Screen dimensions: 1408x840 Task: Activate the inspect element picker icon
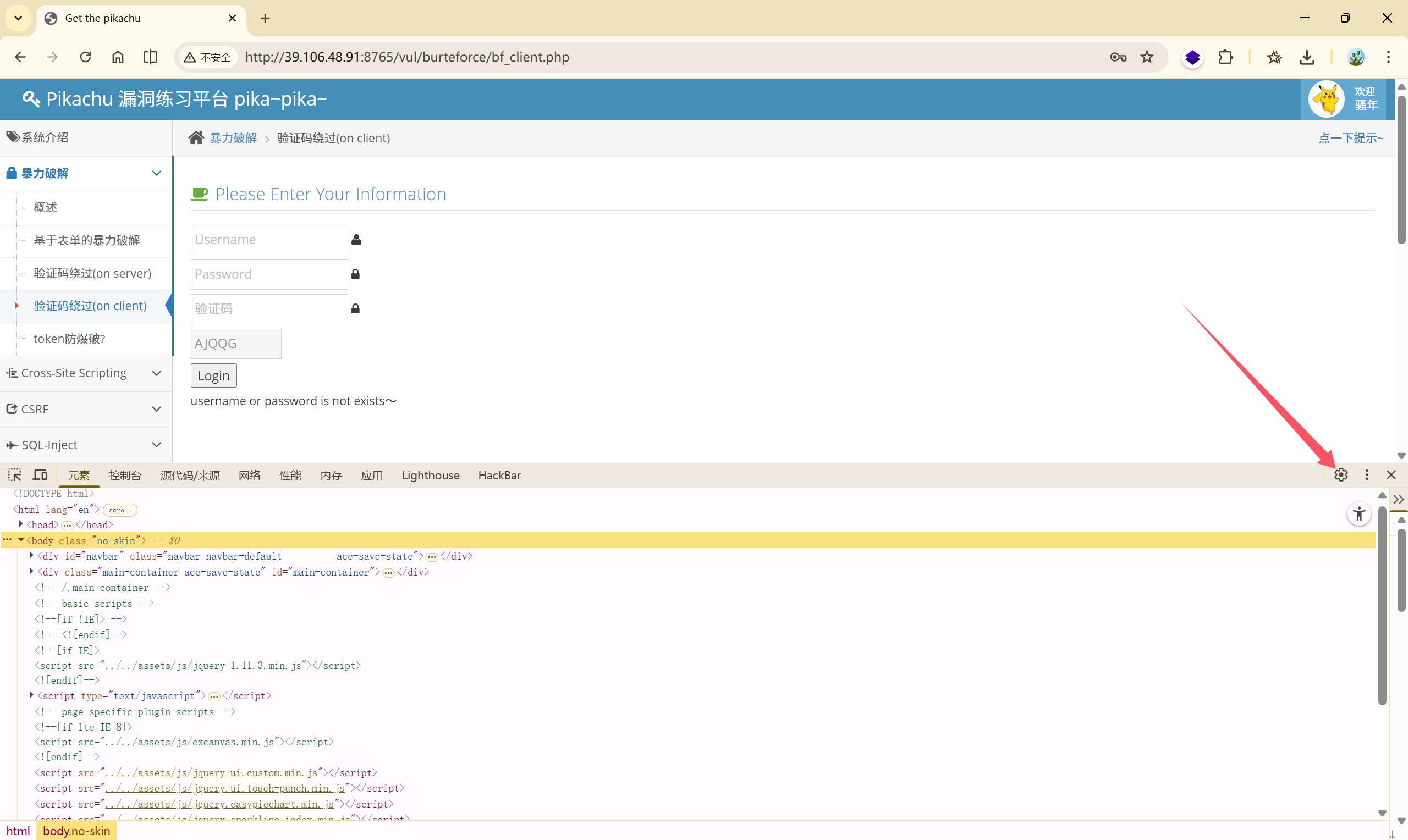tap(15, 475)
